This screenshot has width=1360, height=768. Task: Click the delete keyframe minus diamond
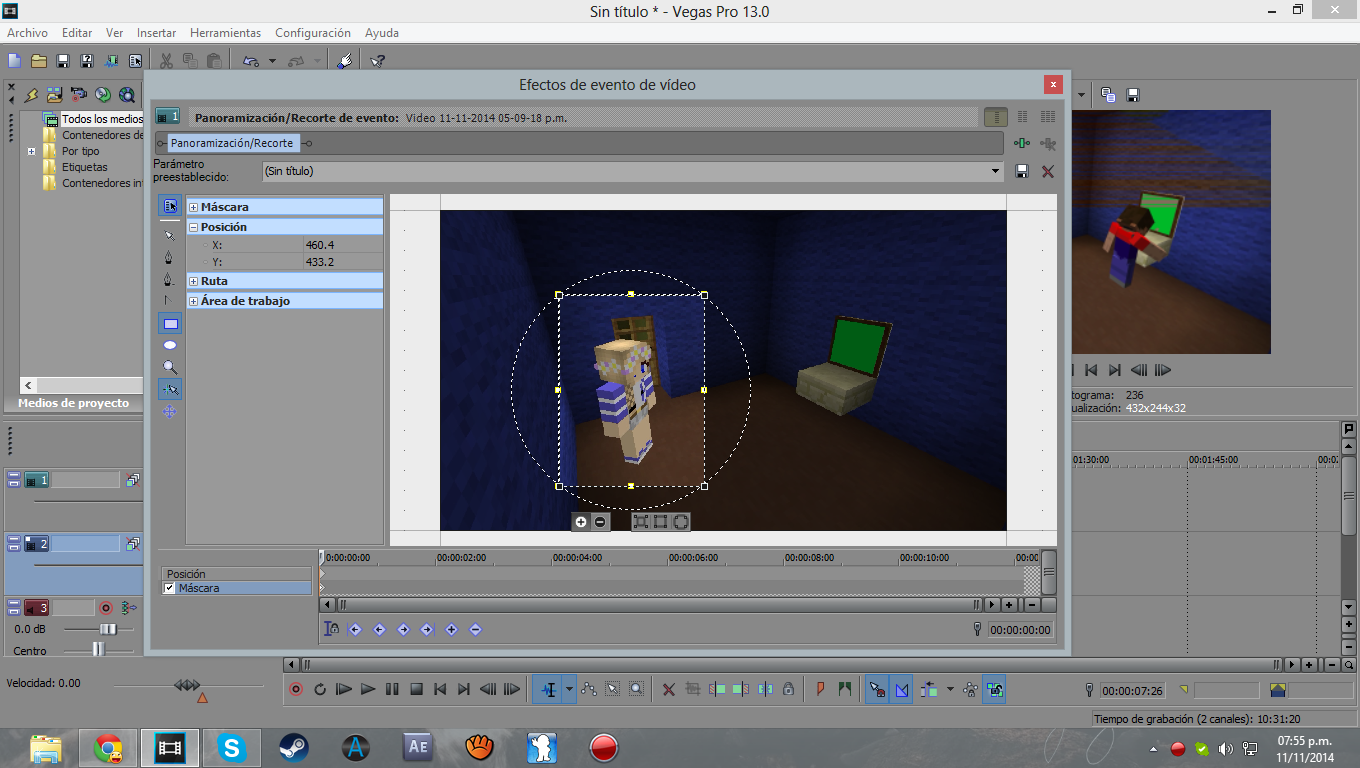475,629
